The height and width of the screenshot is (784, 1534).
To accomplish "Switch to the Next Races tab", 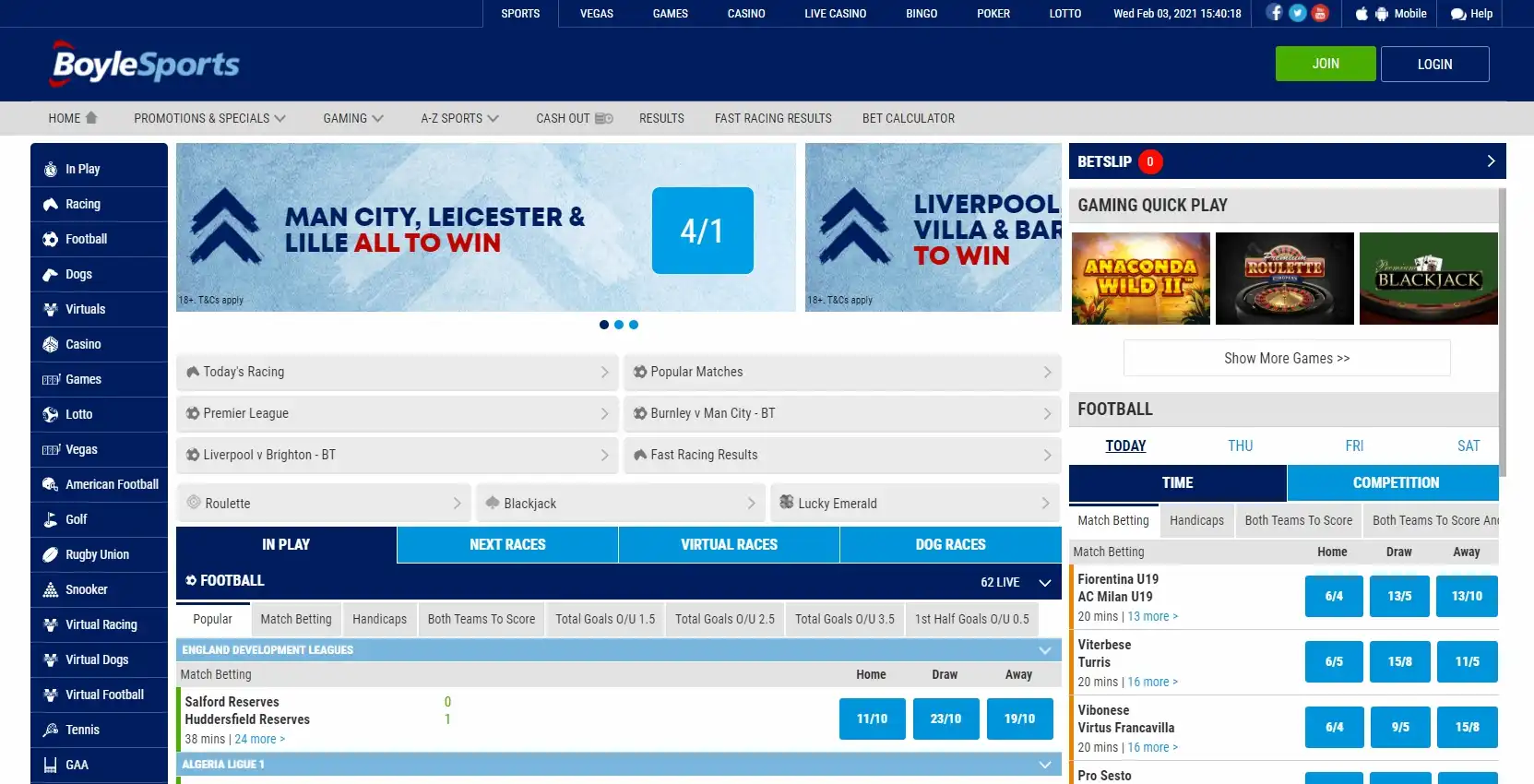I will click(507, 545).
